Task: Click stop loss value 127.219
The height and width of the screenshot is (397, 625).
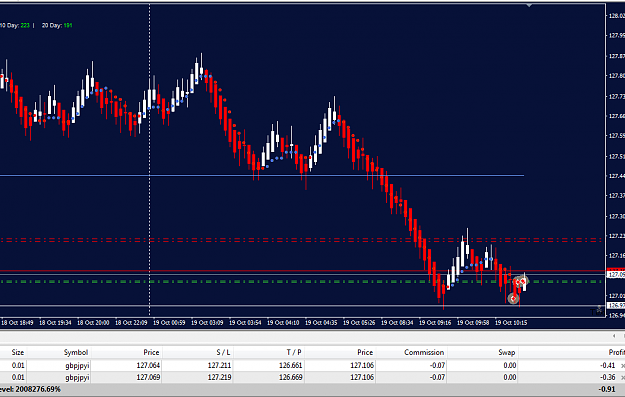Action: tap(219, 377)
